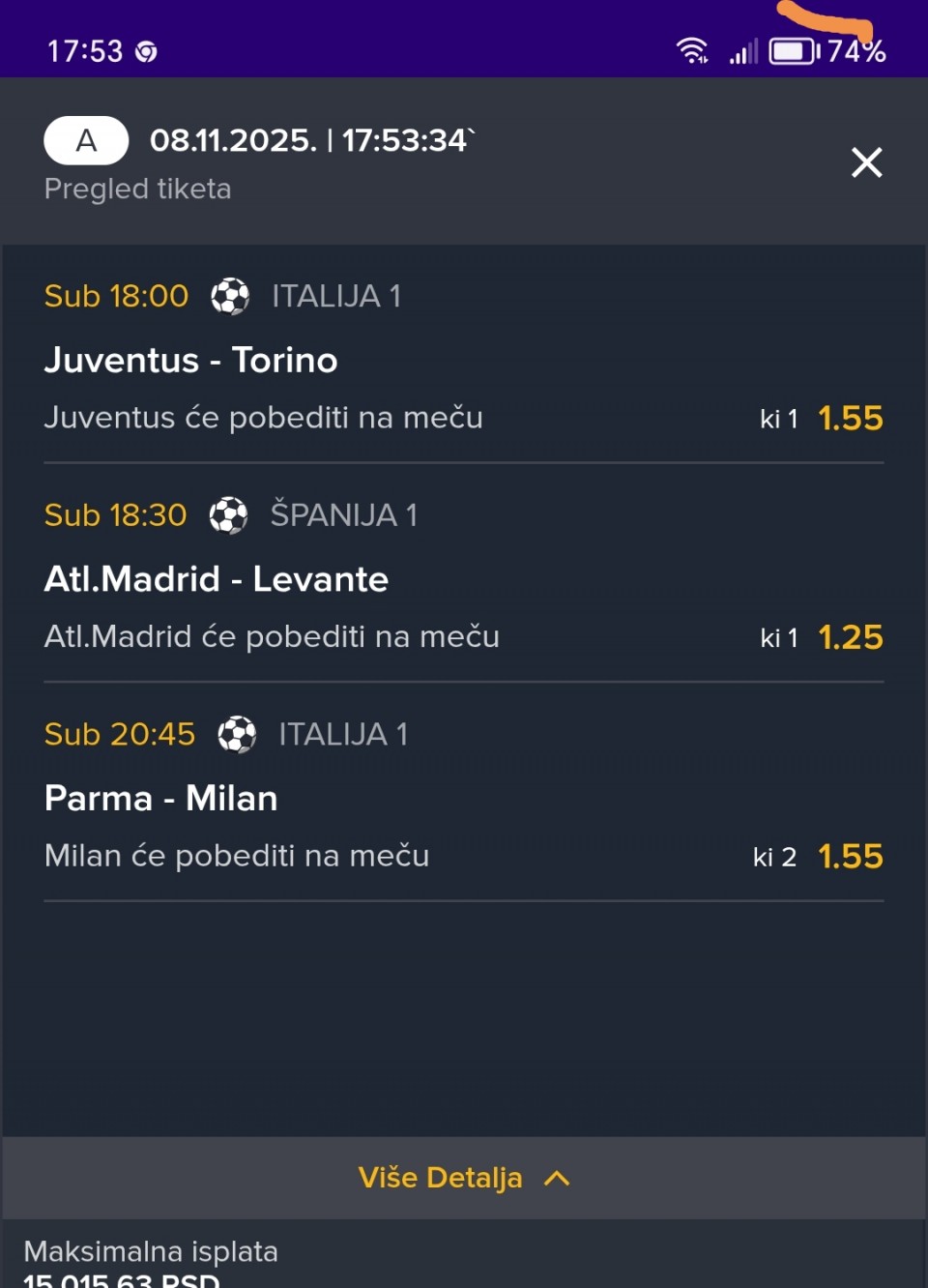Viewport: 928px width, 1288px height.
Task: Tap the chevron next to Više Detalja
Action: (557, 1178)
